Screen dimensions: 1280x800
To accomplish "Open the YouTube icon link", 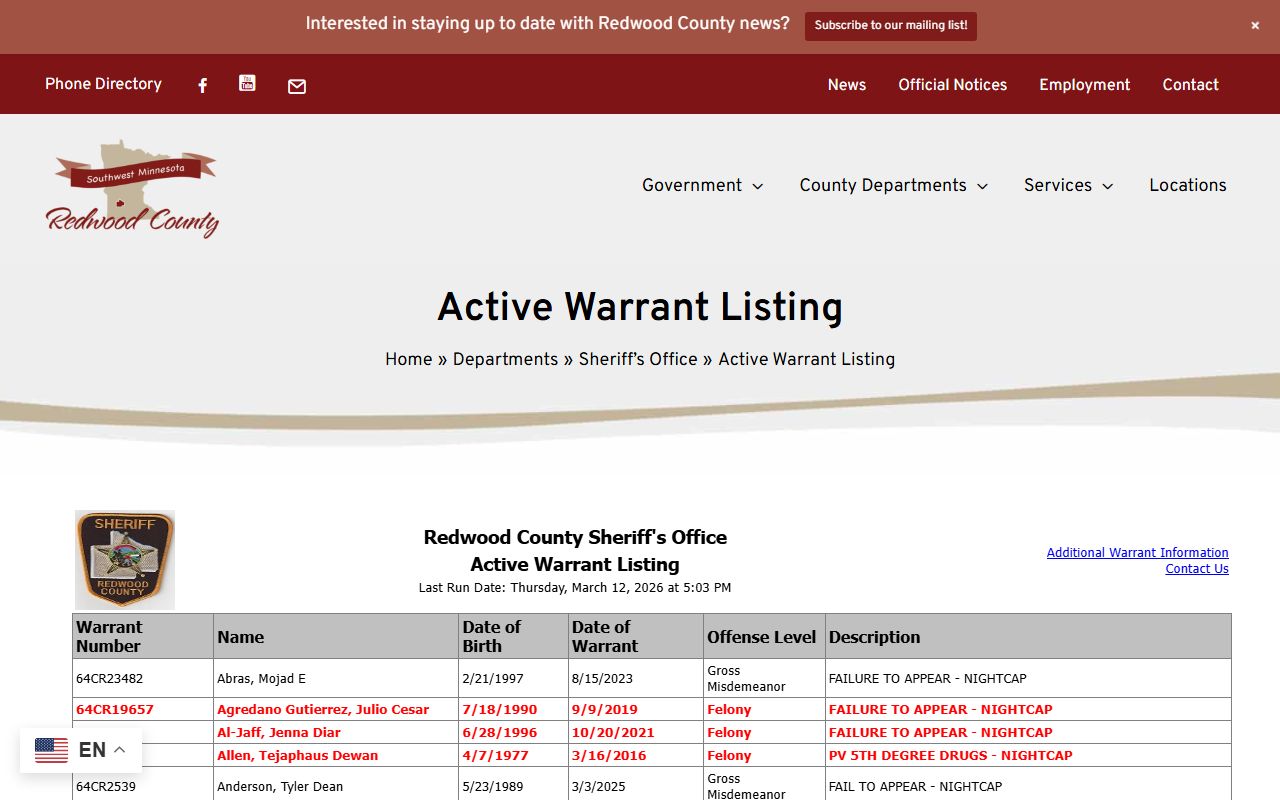I will (247, 83).
